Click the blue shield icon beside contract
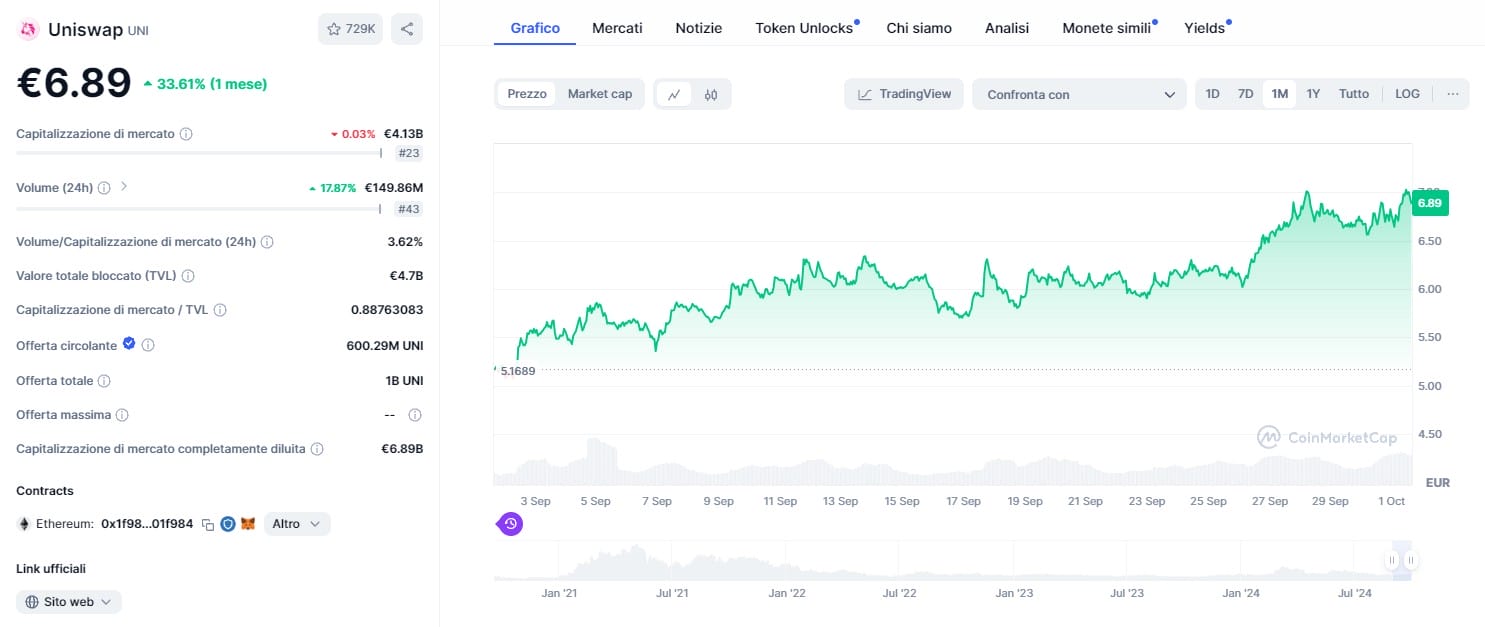 tap(228, 524)
